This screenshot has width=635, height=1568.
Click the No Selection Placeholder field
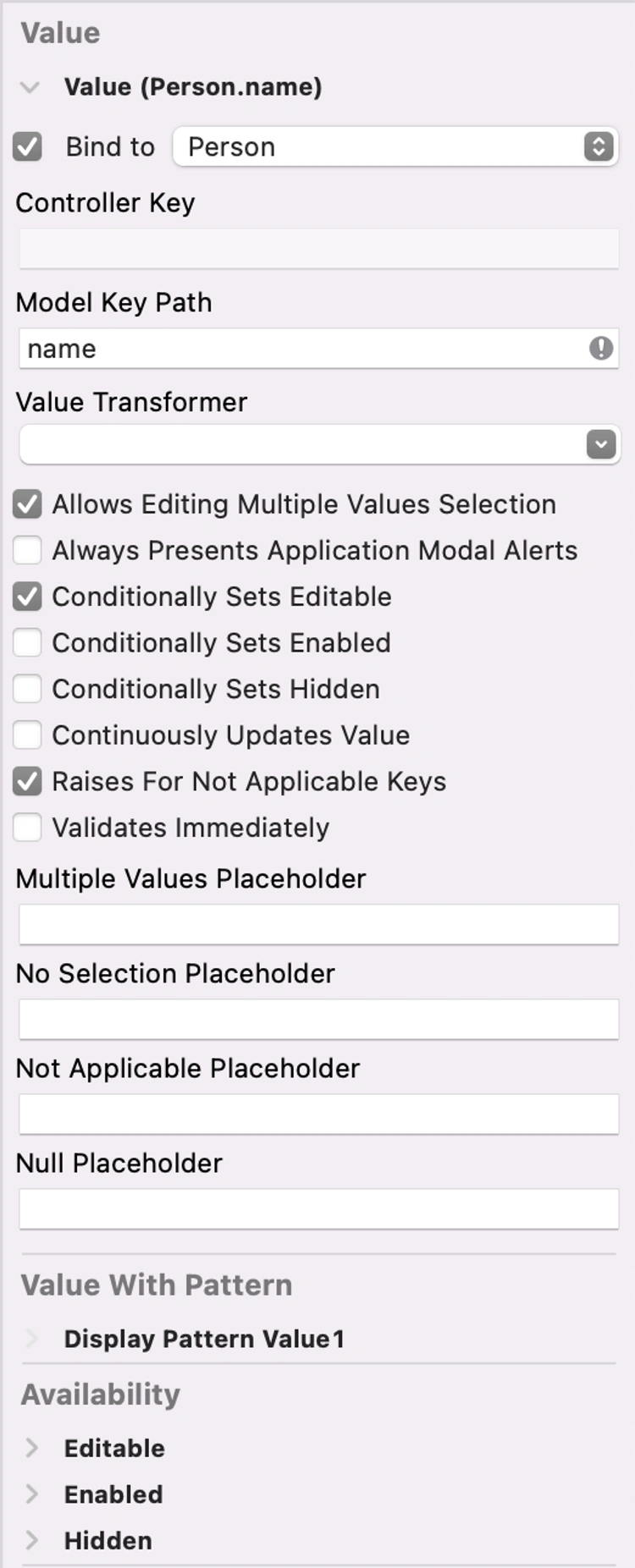click(318, 1019)
